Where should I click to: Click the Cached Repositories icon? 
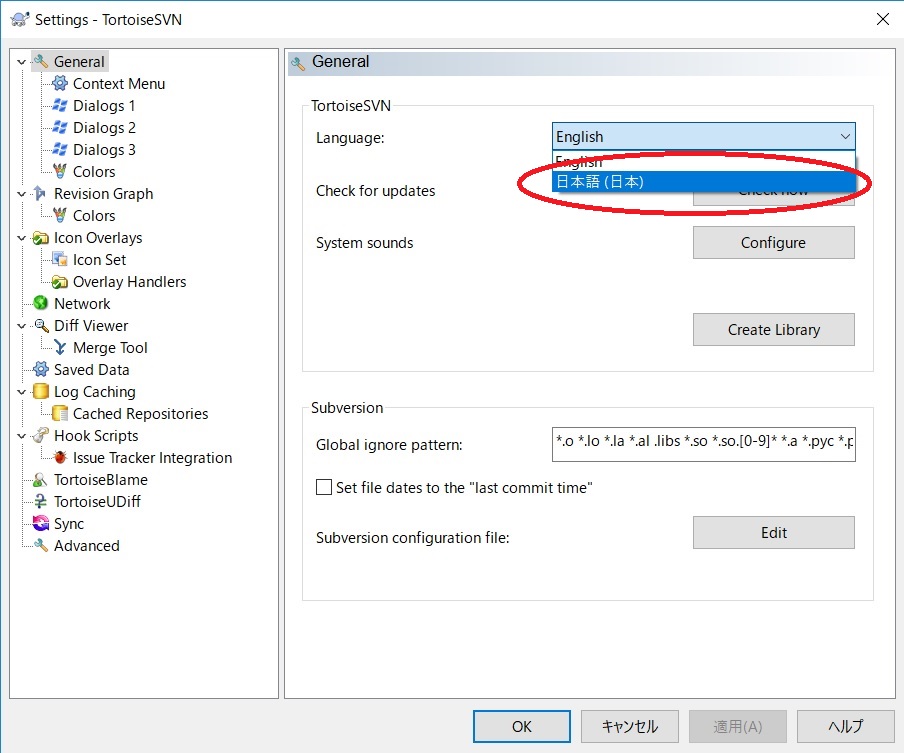pos(60,413)
